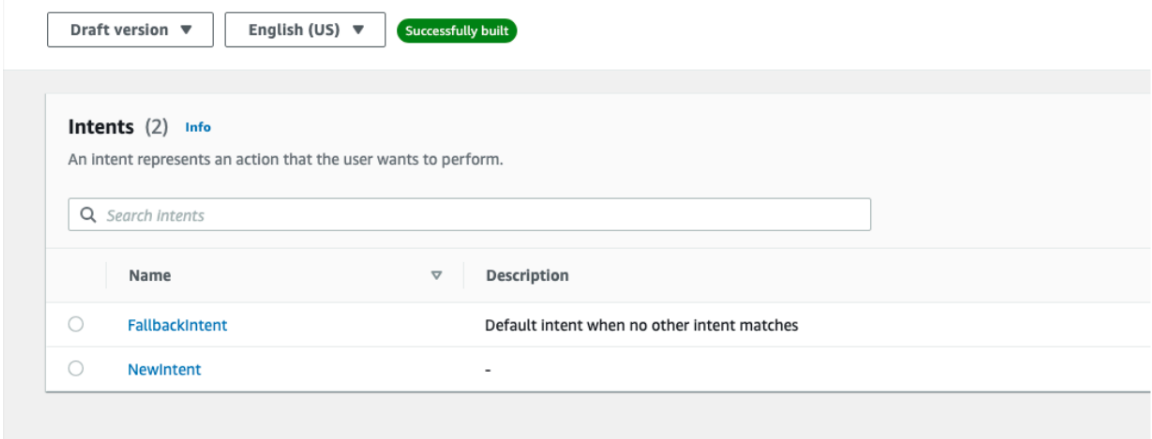Click the Description column header
The width and height of the screenshot is (1152, 439).
527,275
